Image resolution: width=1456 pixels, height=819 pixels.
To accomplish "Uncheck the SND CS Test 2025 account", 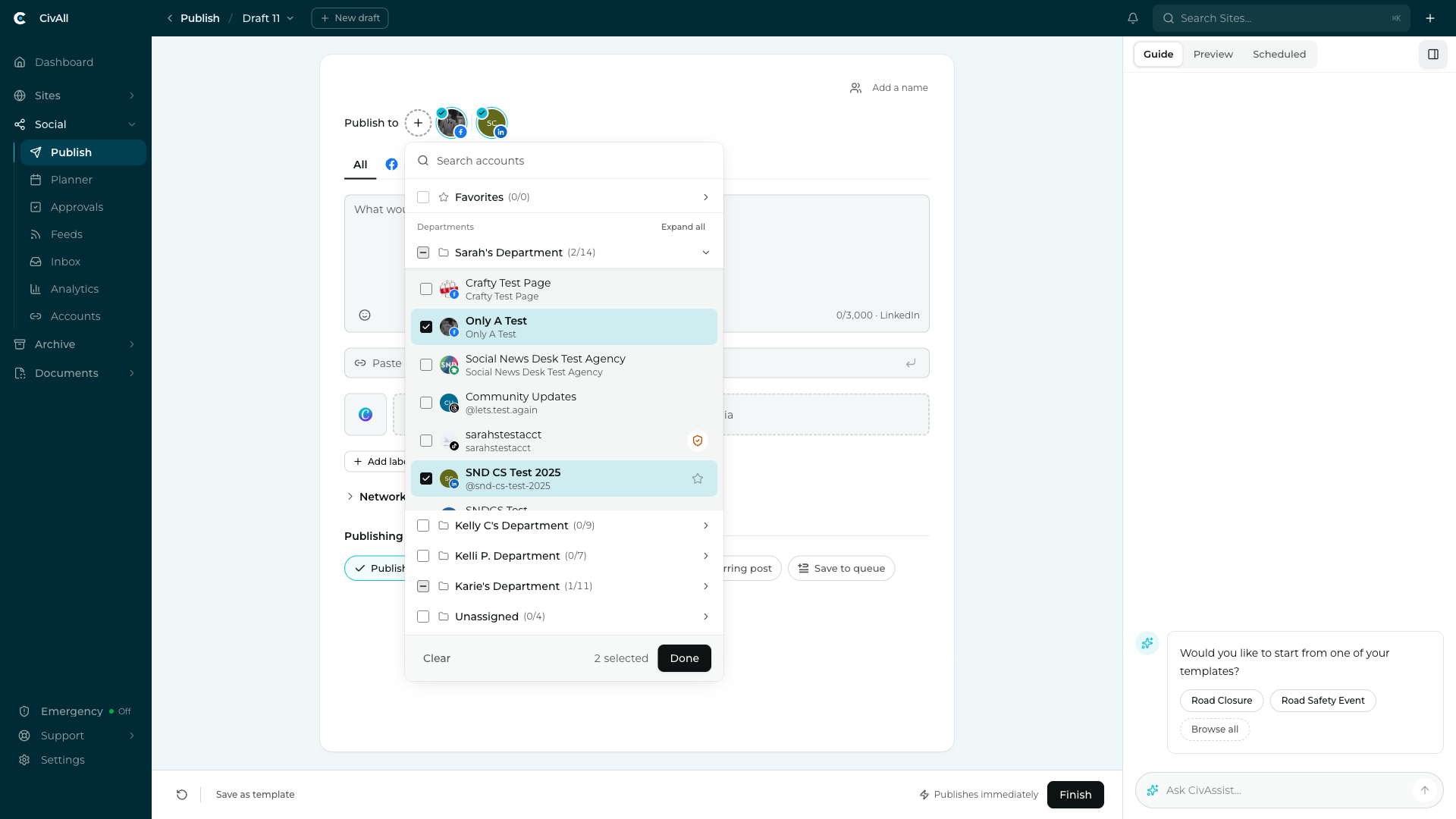I will click(426, 479).
